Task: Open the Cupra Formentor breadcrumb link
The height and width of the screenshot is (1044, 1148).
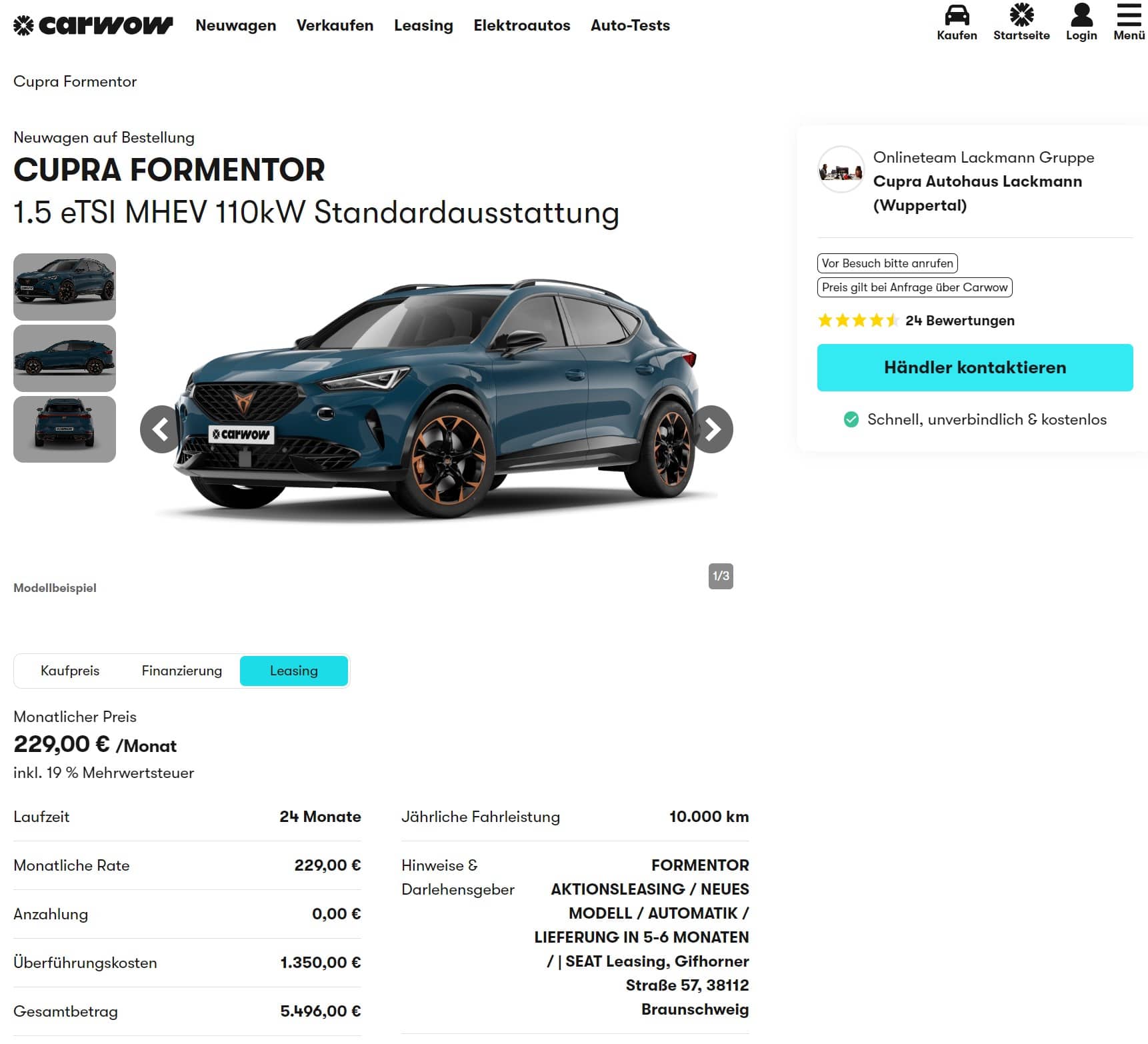Action: click(75, 81)
